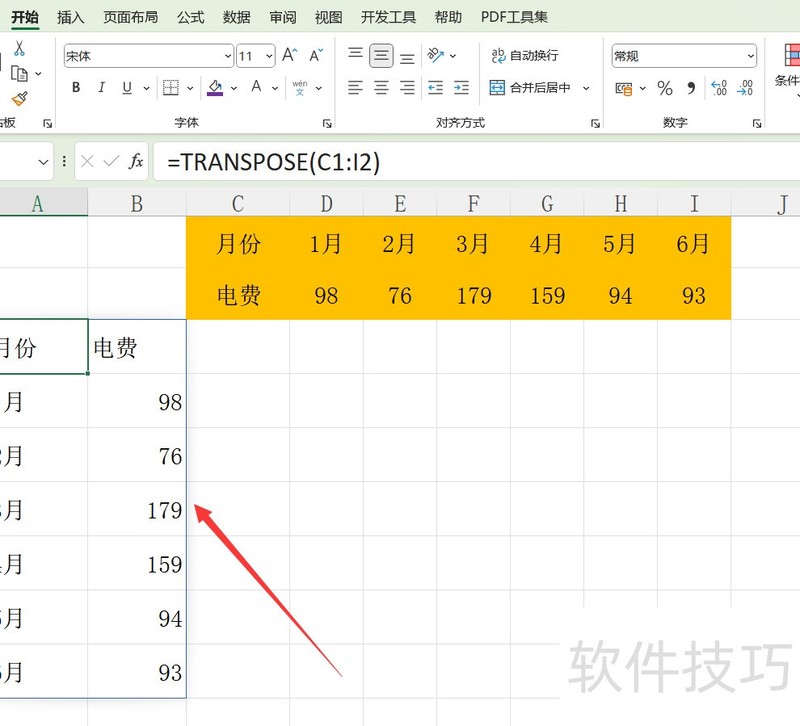
Task: Open the PDF工具集 tab
Action: [514, 17]
